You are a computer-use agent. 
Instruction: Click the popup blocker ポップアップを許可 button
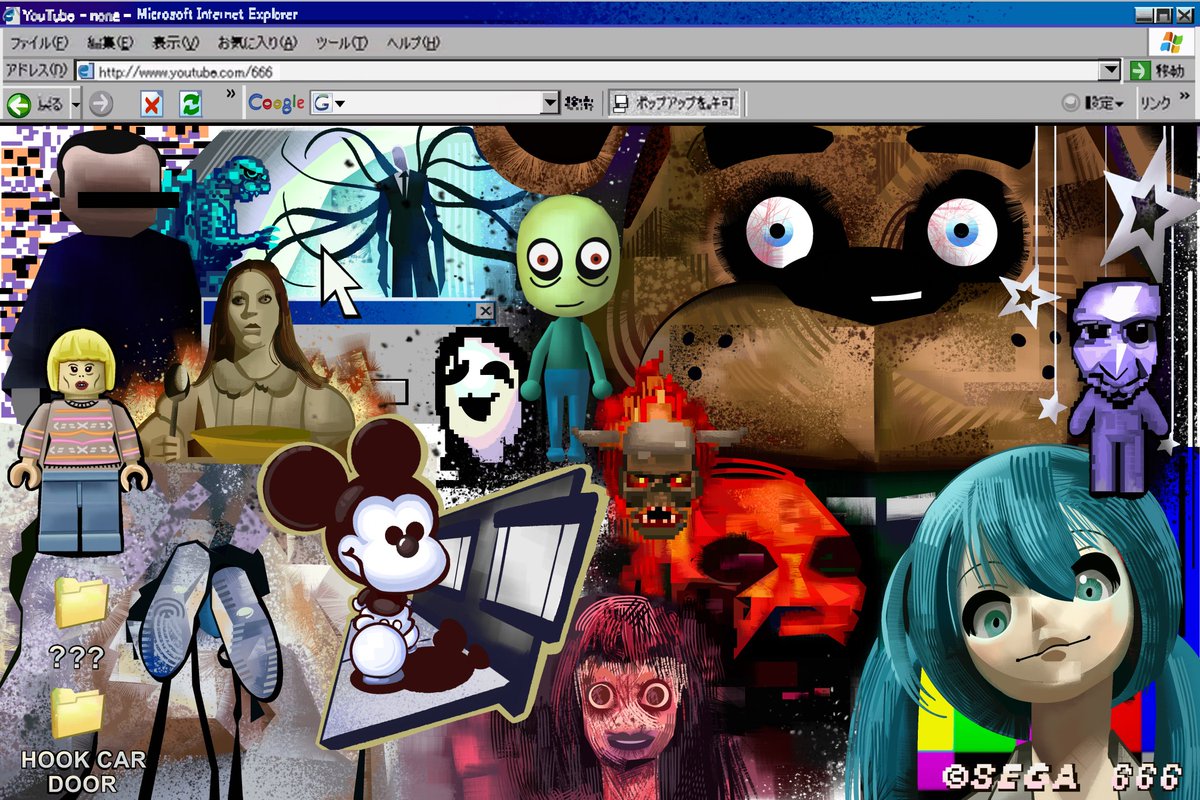(x=674, y=103)
